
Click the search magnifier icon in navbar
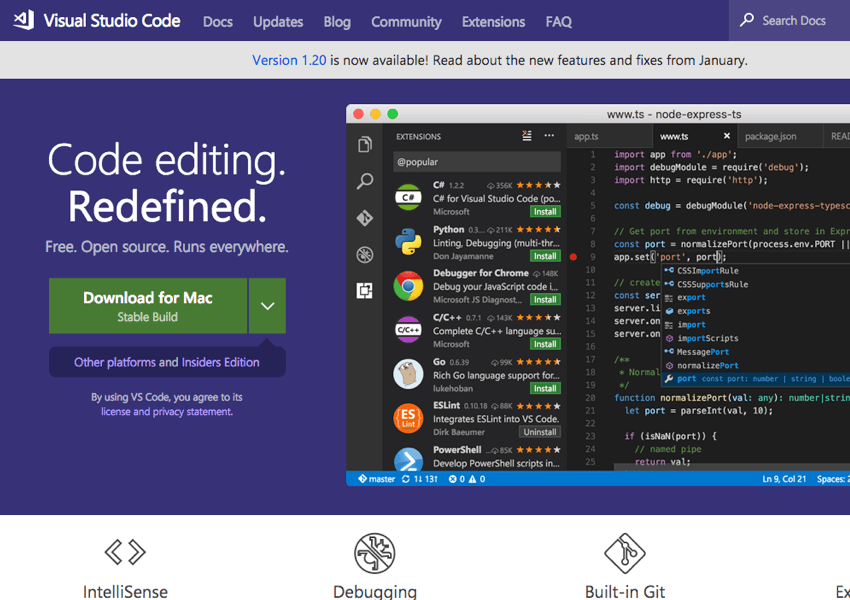tap(747, 20)
